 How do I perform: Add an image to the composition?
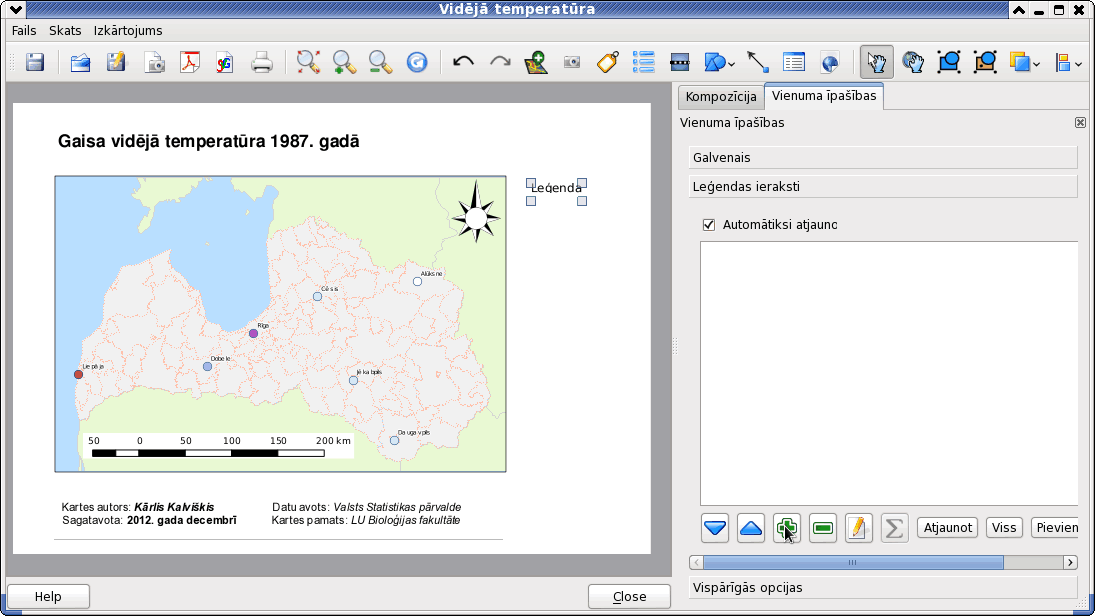(572, 62)
